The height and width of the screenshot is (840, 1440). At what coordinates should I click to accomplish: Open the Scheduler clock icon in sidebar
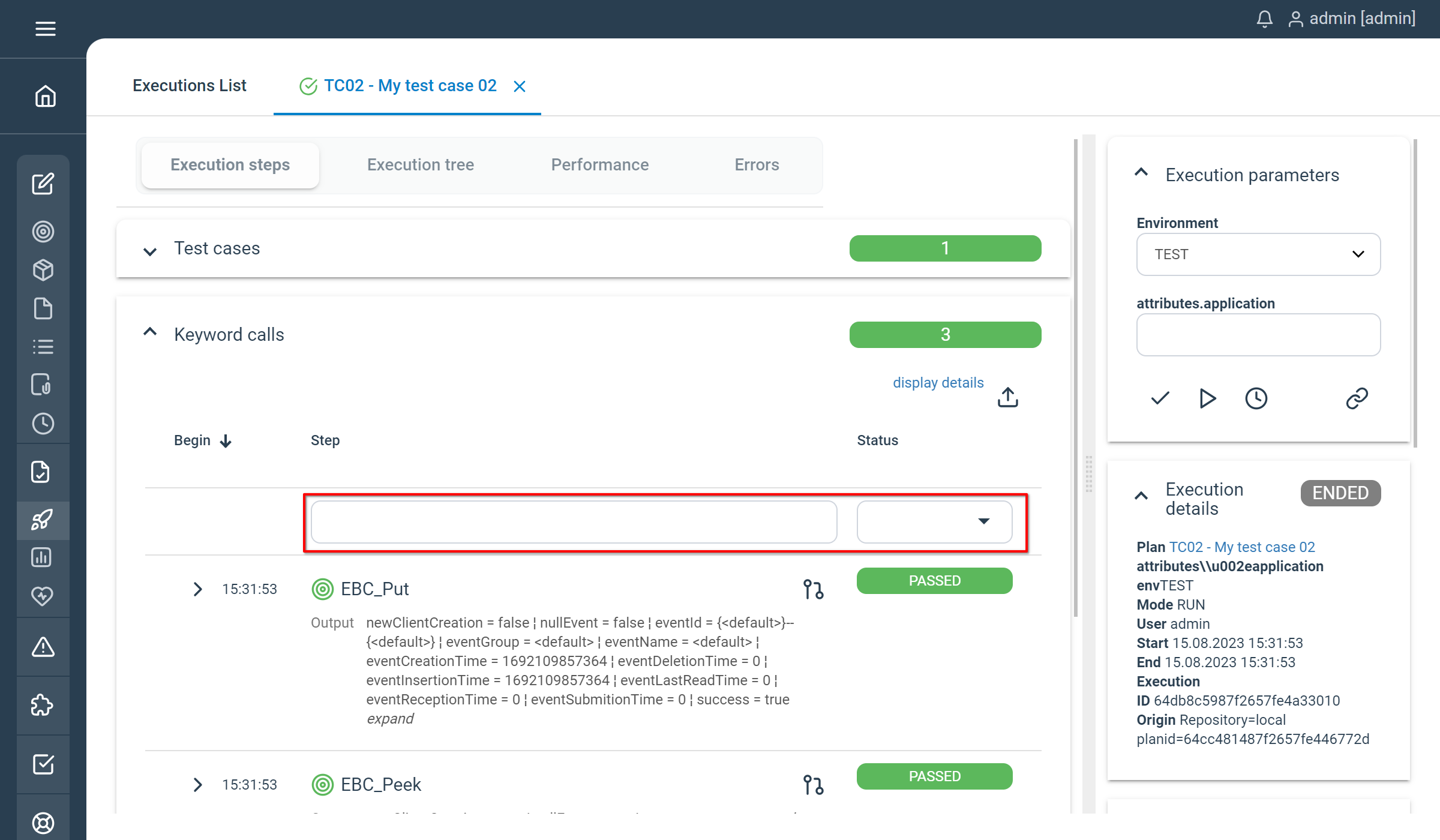click(43, 424)
